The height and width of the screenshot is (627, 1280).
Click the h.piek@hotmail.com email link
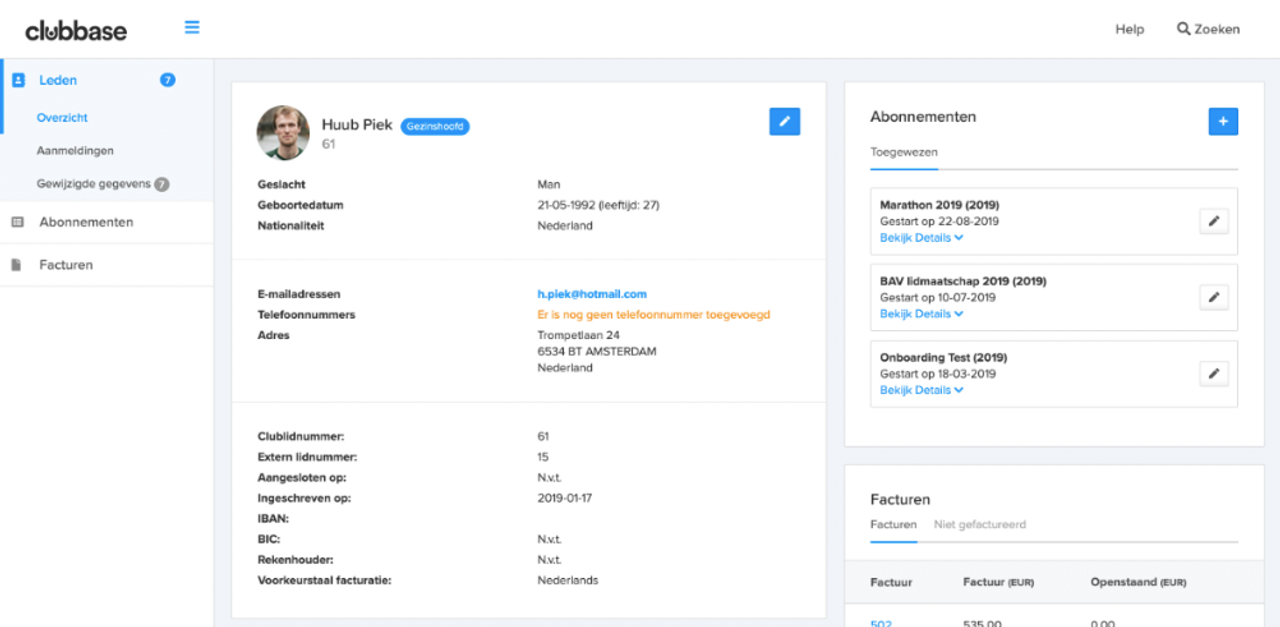click(591, 294)
